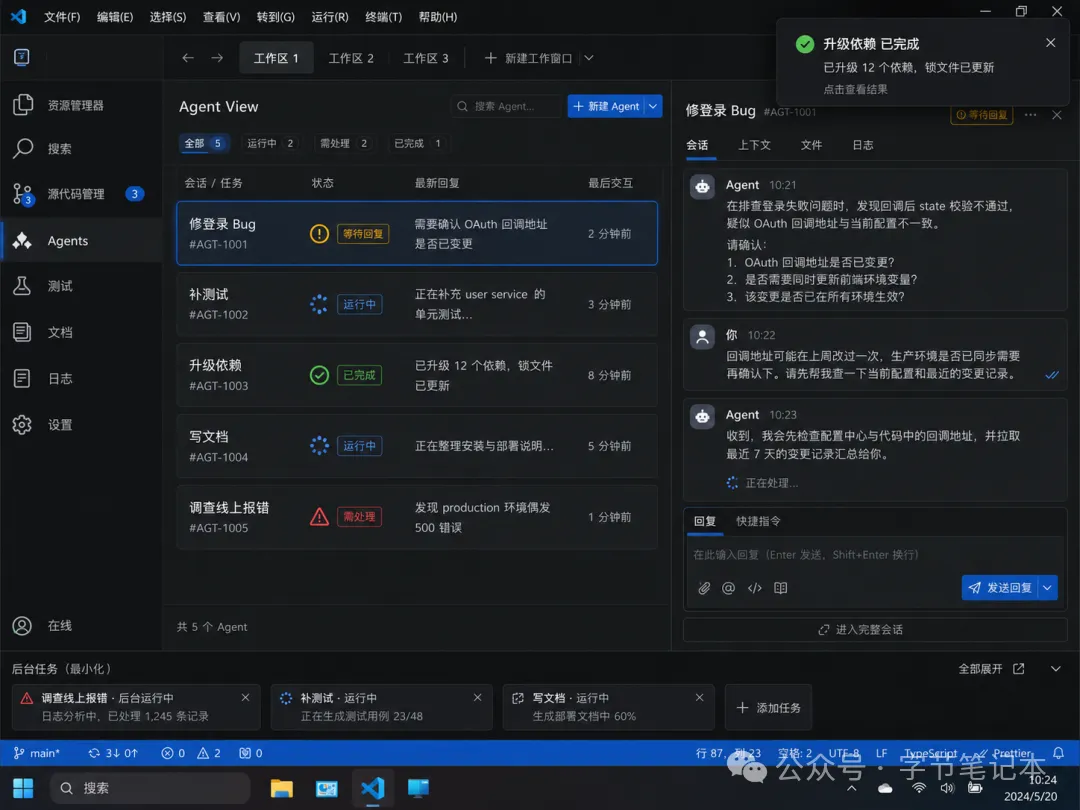This screenshot has height=810, width=1080.
Task: Click the forward navigation arrow
Action: click(217, 58)
